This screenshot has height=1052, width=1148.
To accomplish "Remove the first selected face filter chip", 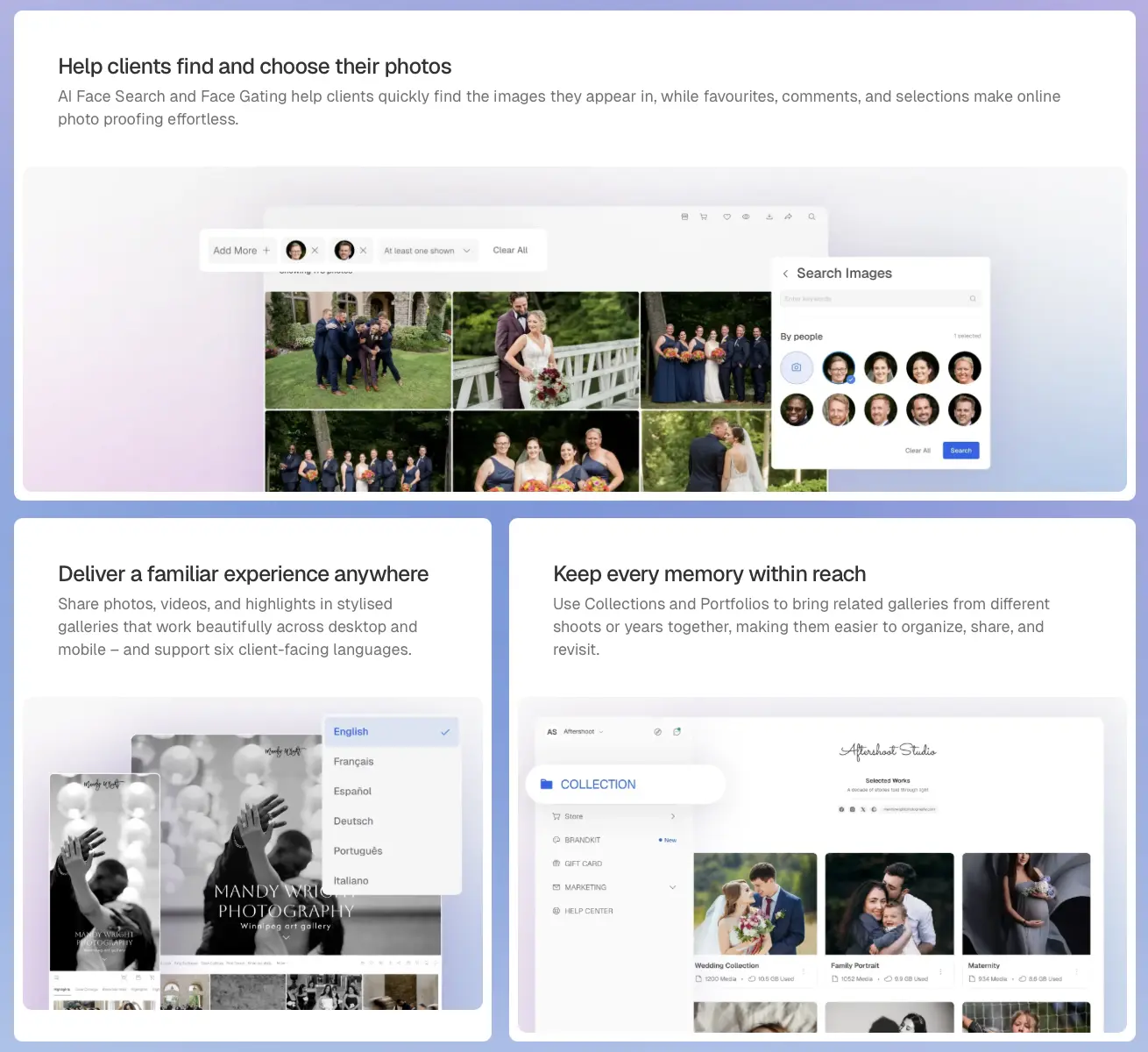I will (315, 251).
